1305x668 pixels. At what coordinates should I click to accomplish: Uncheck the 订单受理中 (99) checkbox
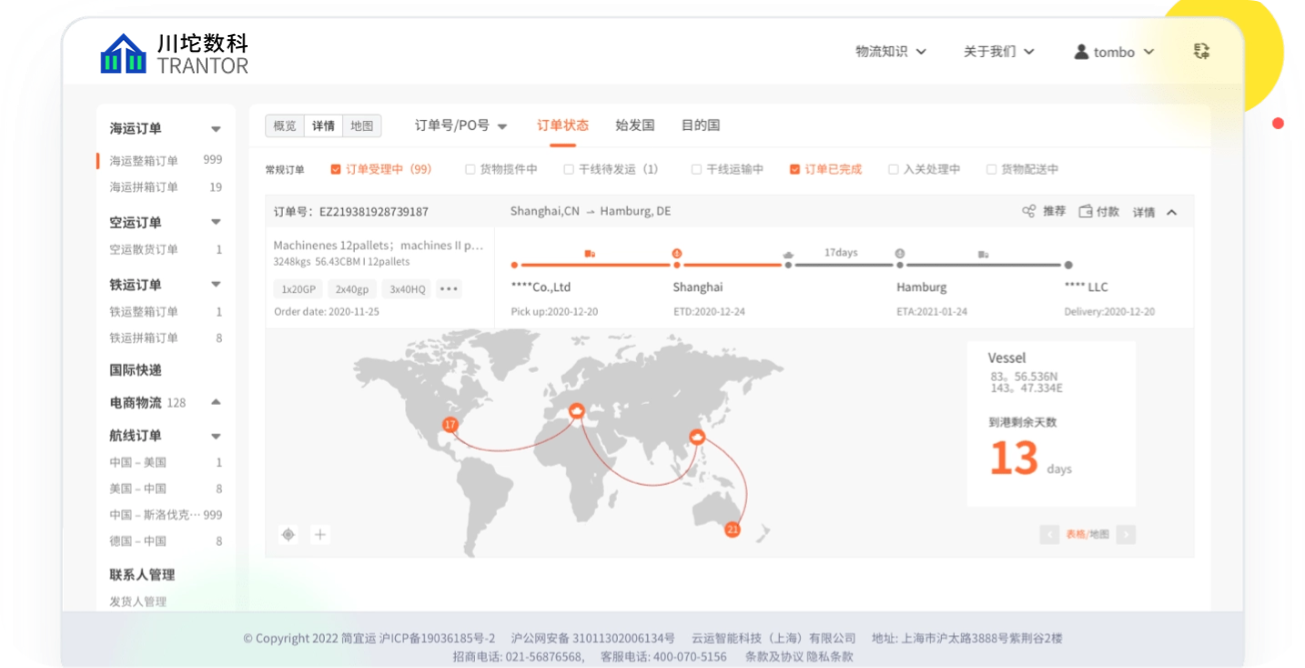pyautogui.click(x=336, y=170)
